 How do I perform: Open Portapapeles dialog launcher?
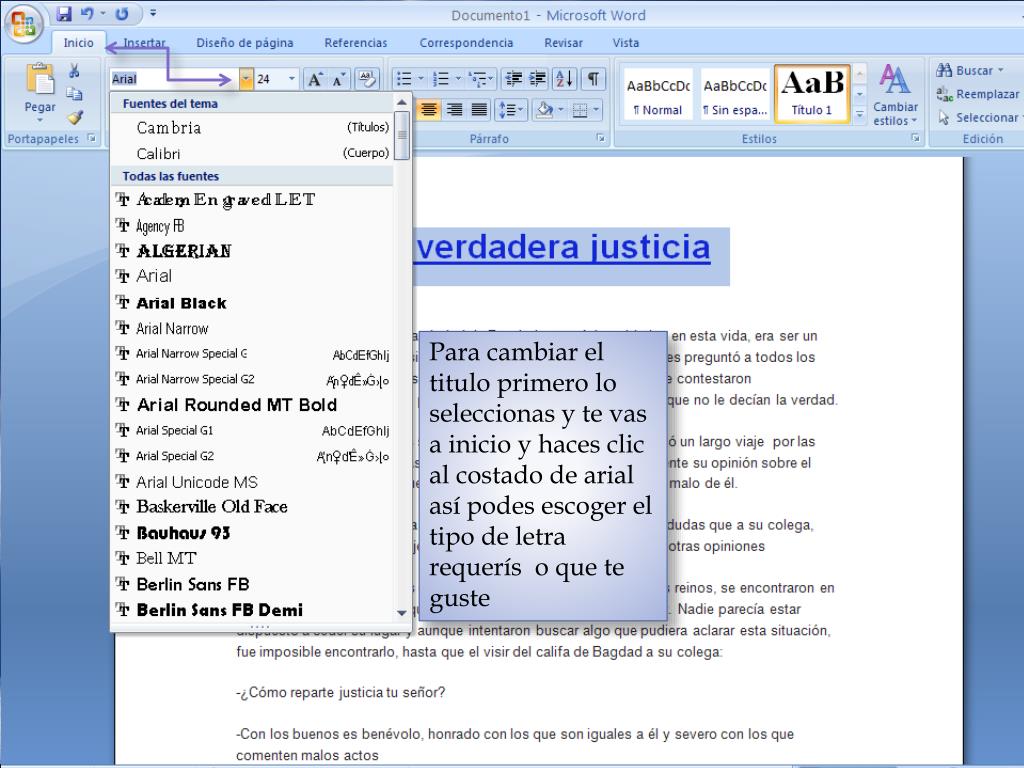[91, 138]
